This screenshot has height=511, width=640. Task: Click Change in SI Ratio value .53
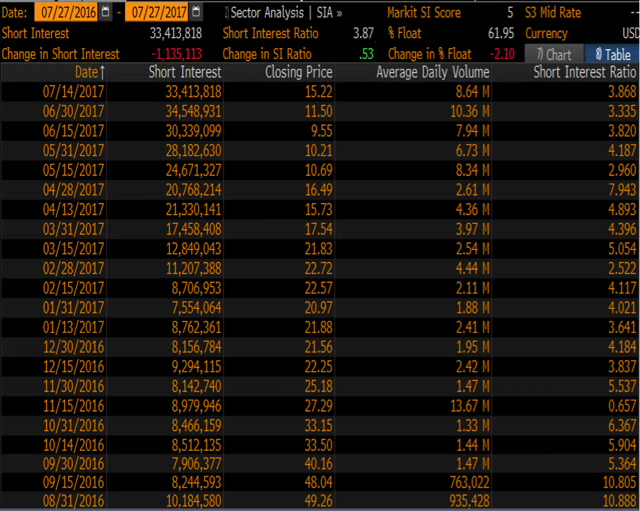(367, 54)
